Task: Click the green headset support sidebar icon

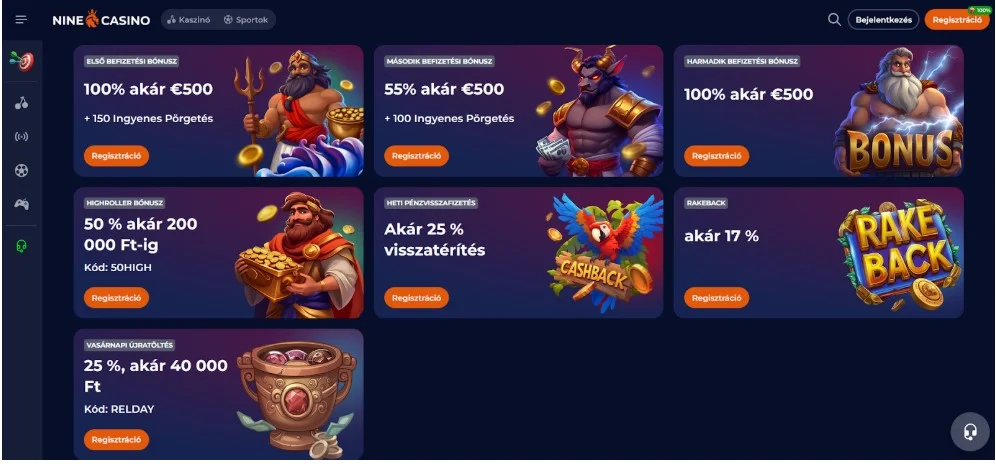Action: (22, 246)
